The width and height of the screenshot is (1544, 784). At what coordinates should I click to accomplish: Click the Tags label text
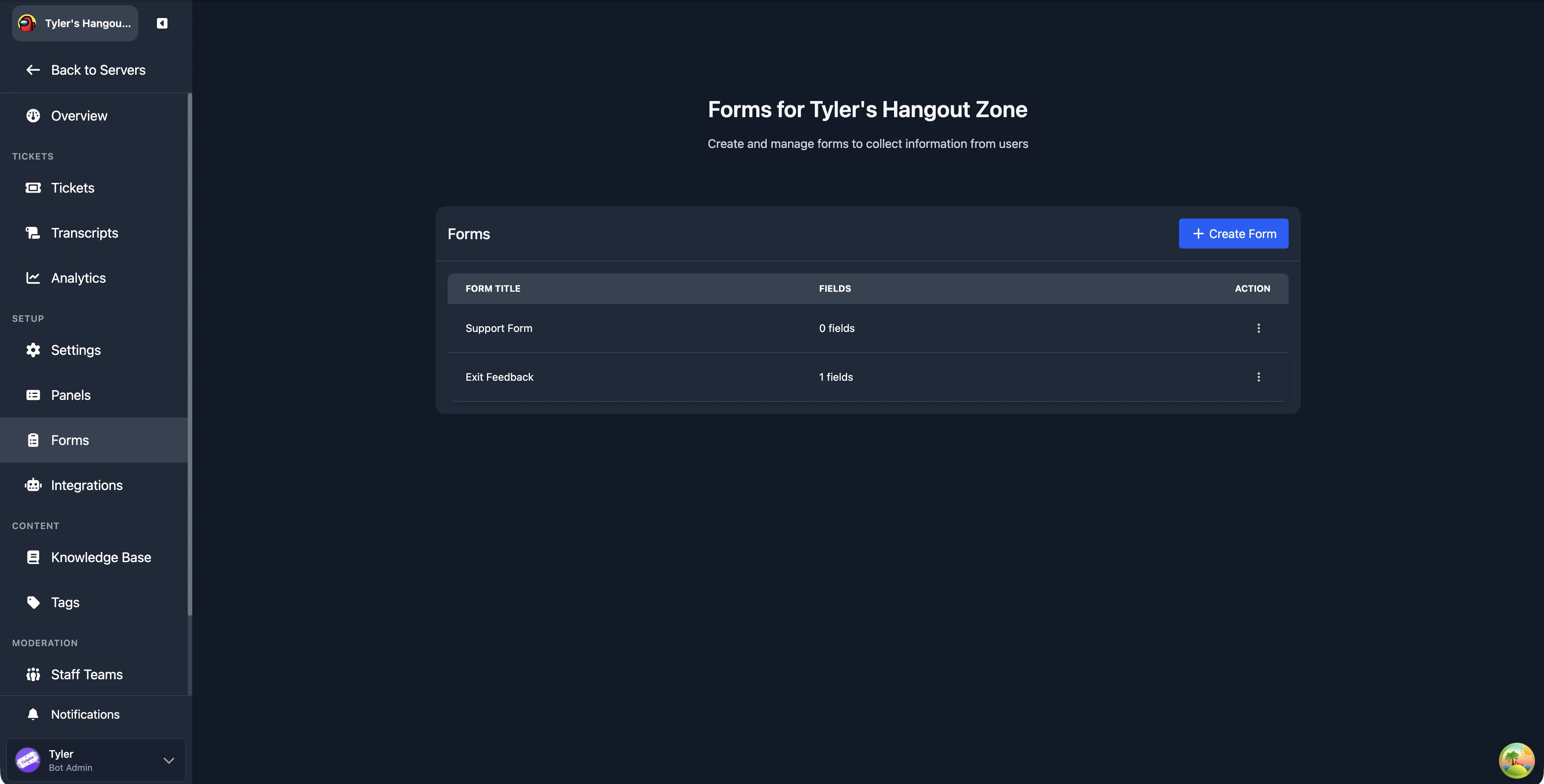pos(65,602)
